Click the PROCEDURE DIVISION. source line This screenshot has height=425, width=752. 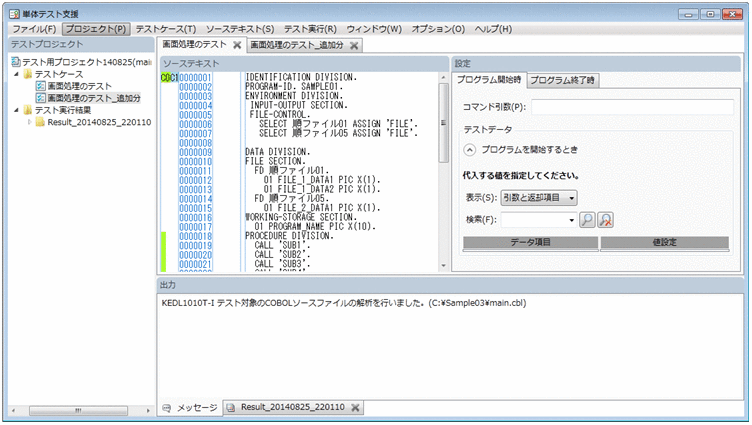coord(289,236)
